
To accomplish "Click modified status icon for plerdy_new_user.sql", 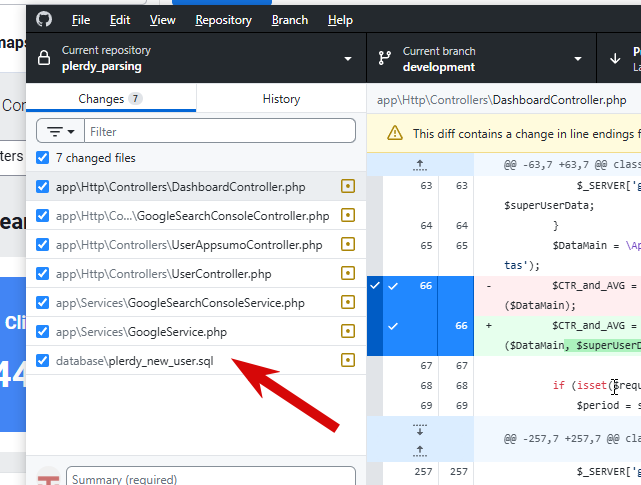I will click(x=348, y=361).
